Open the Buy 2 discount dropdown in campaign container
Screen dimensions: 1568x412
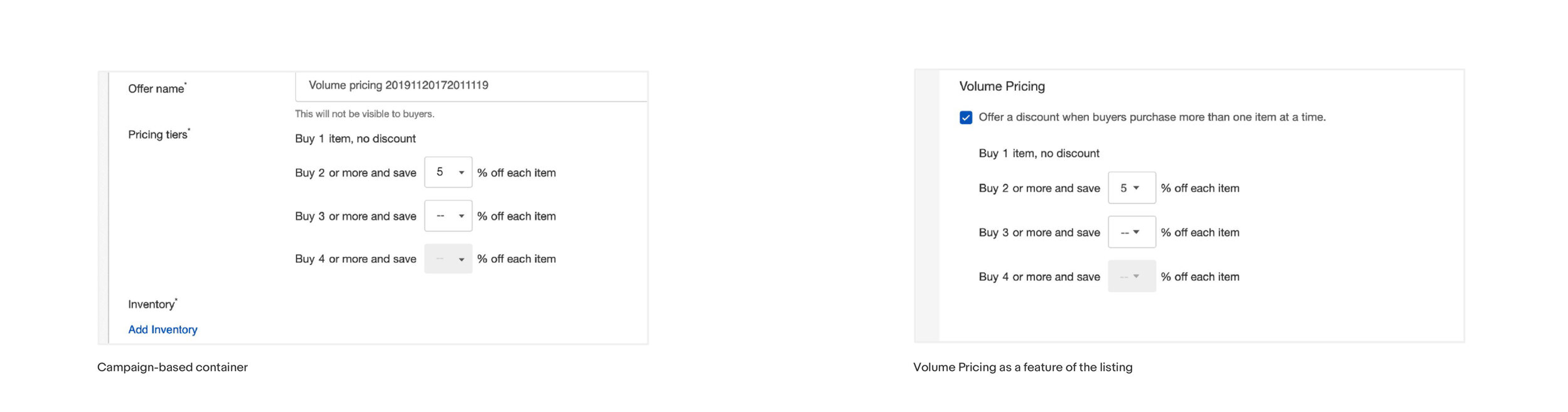point(448,172)
